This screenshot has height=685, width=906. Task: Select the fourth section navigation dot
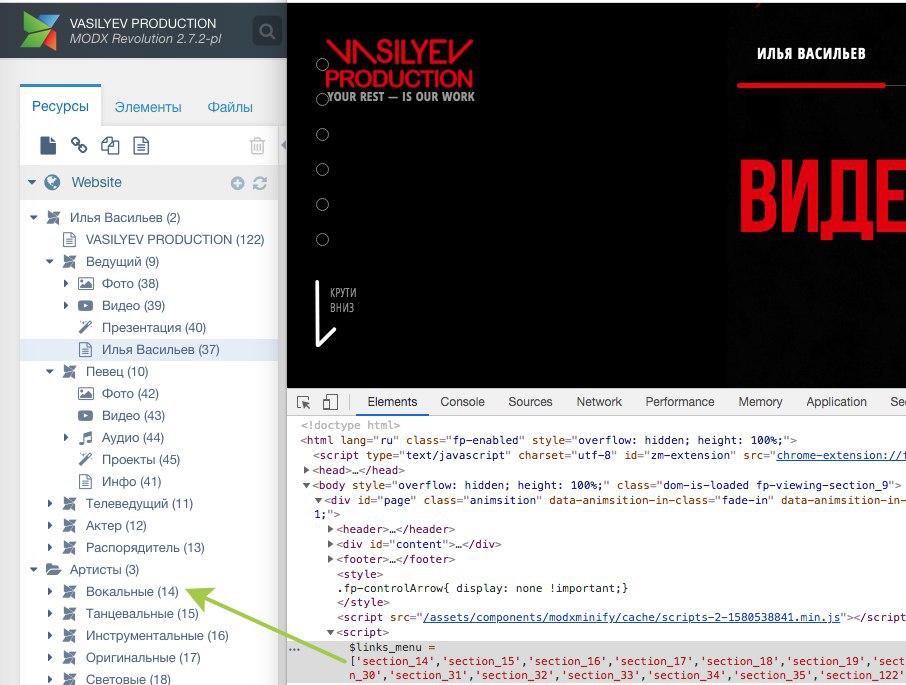coord(322,169)
